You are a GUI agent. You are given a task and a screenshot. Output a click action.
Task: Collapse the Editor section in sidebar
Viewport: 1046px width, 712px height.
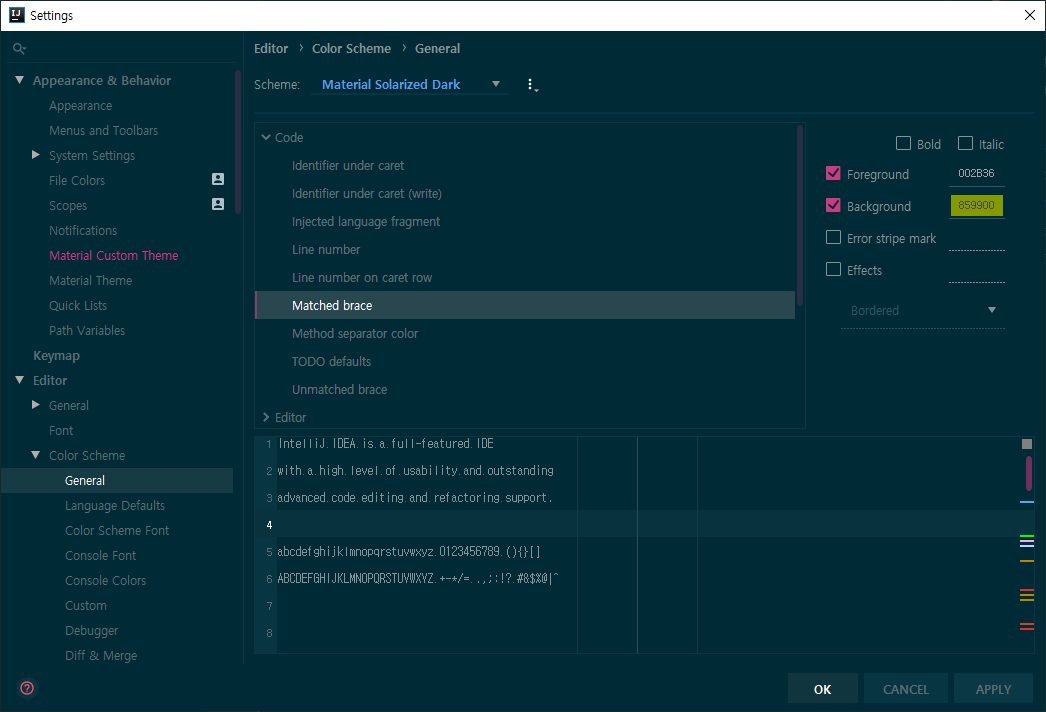(19, 380)
